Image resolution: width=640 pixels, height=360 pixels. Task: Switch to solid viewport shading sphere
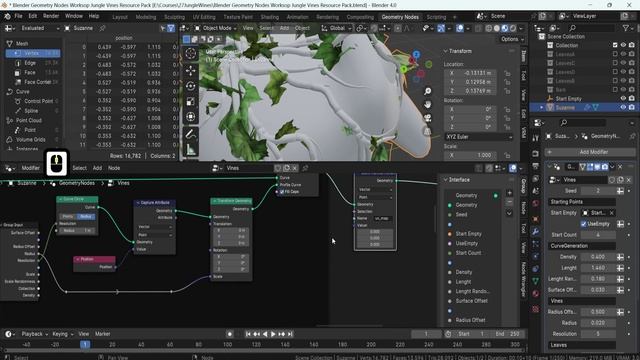tap(497, 28)
